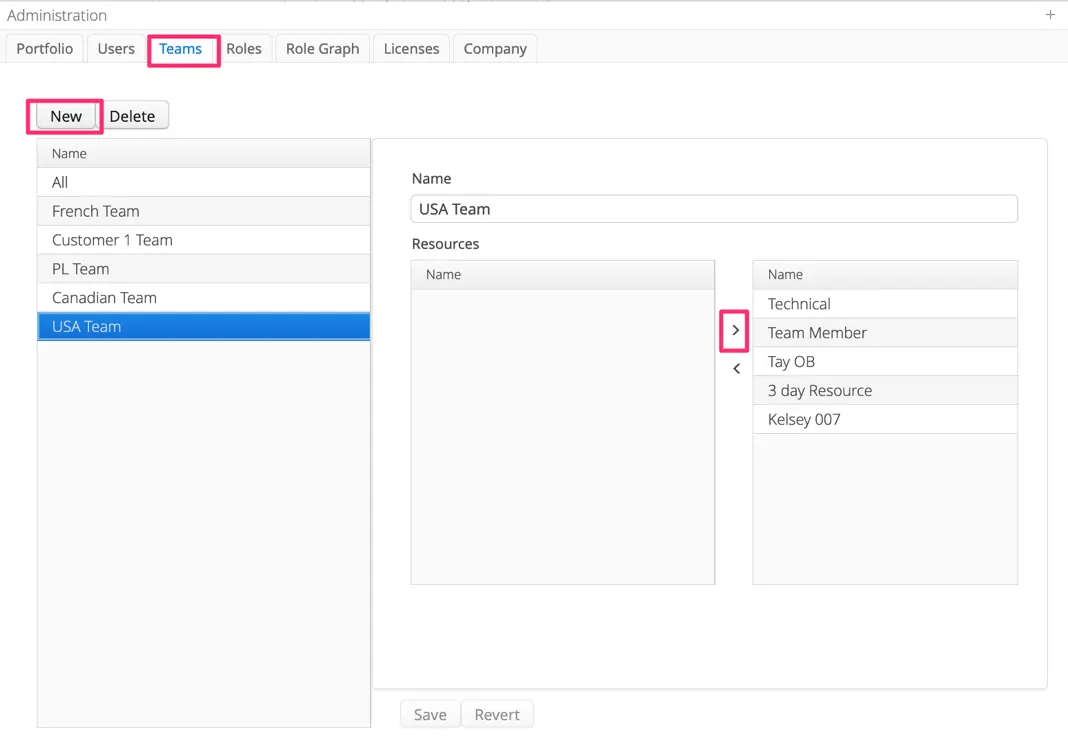Screen dimensions: 1068x741
Task: Move resource into team with right arrow
Action: click(x=735, y=330)
